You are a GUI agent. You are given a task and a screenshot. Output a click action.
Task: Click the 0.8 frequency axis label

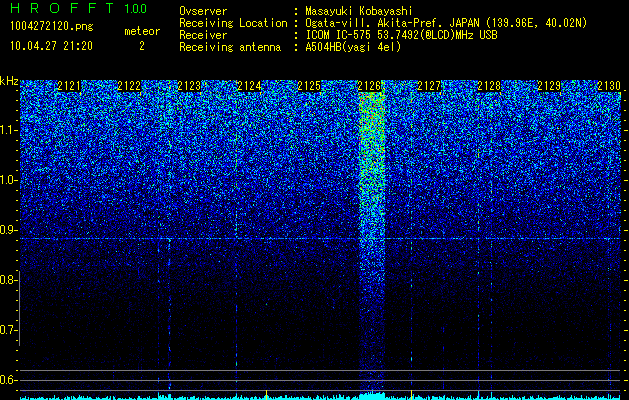tap(8, 280)
